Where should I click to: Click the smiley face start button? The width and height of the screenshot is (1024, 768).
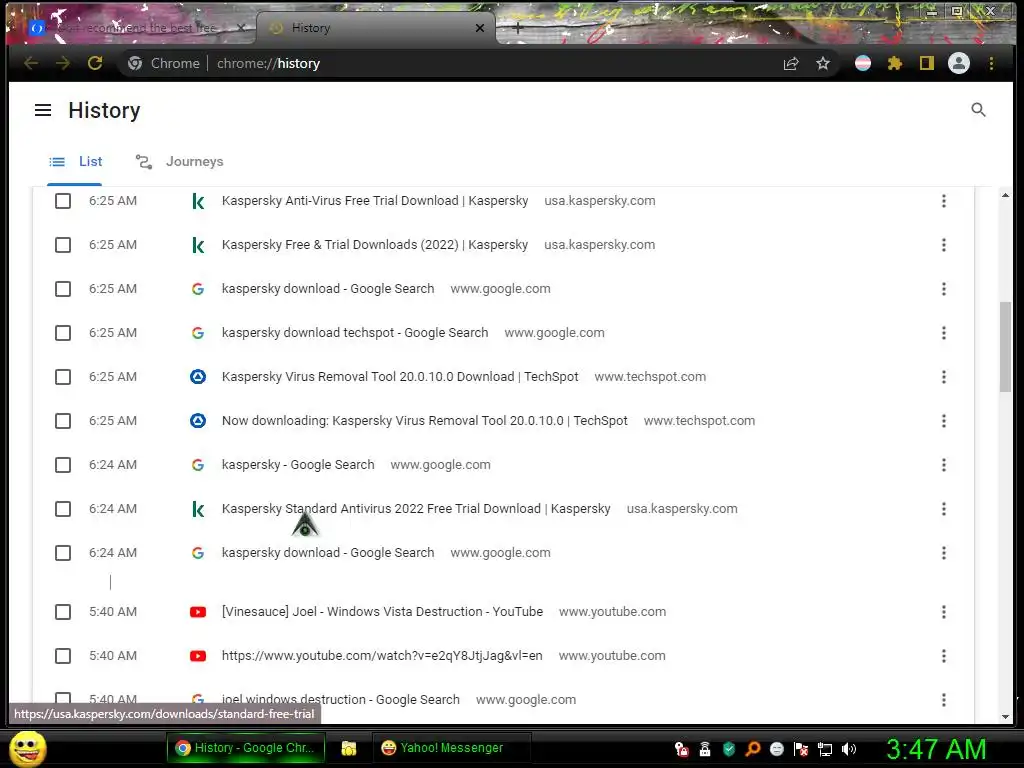pyautogui.click(x=27, y=748)
